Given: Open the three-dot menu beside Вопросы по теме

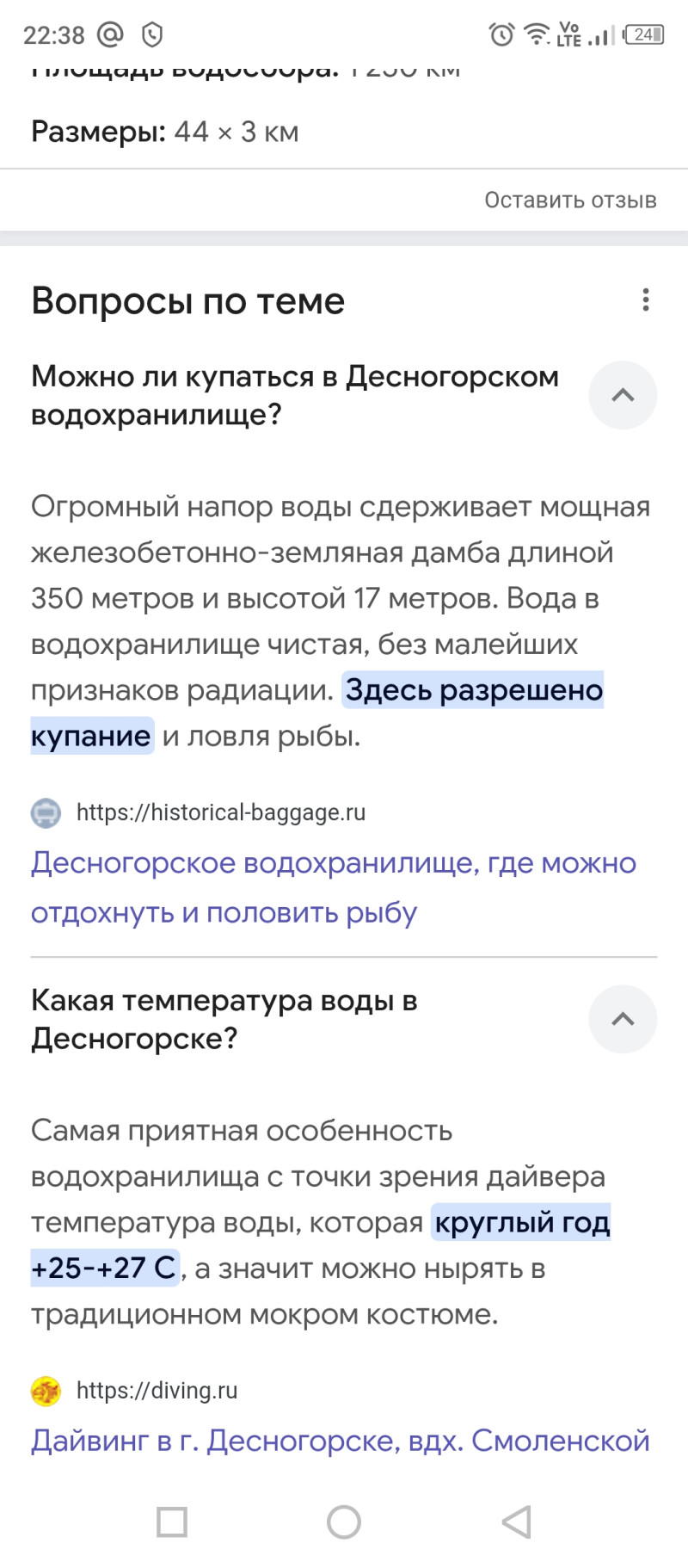Looking at the screenshot, I should 645,299.
